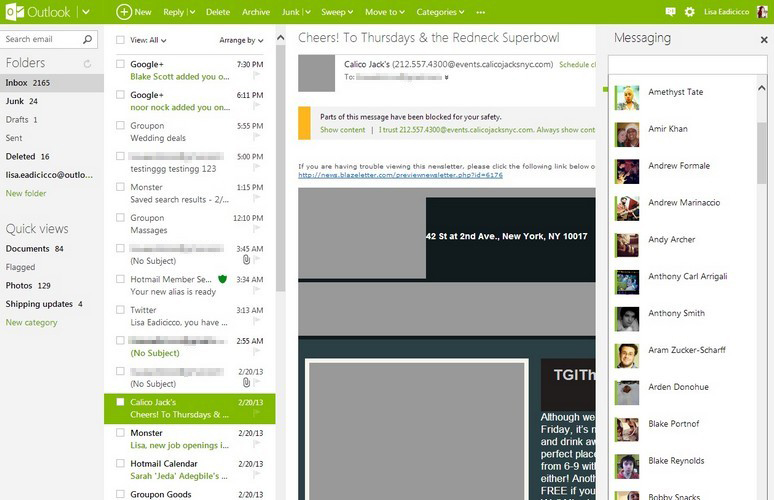Flag the Groupon Wedding deals message
Viewport: 775px width, 500px height.
257,137
